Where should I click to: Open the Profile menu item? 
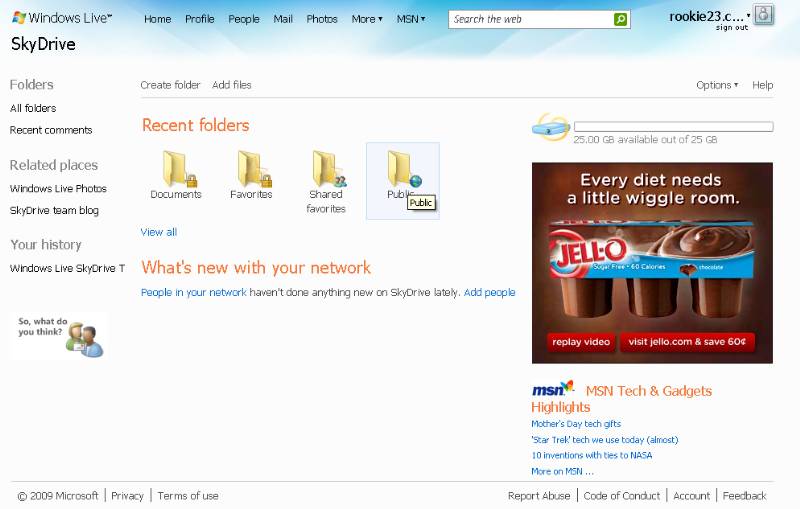click(199, 19)
